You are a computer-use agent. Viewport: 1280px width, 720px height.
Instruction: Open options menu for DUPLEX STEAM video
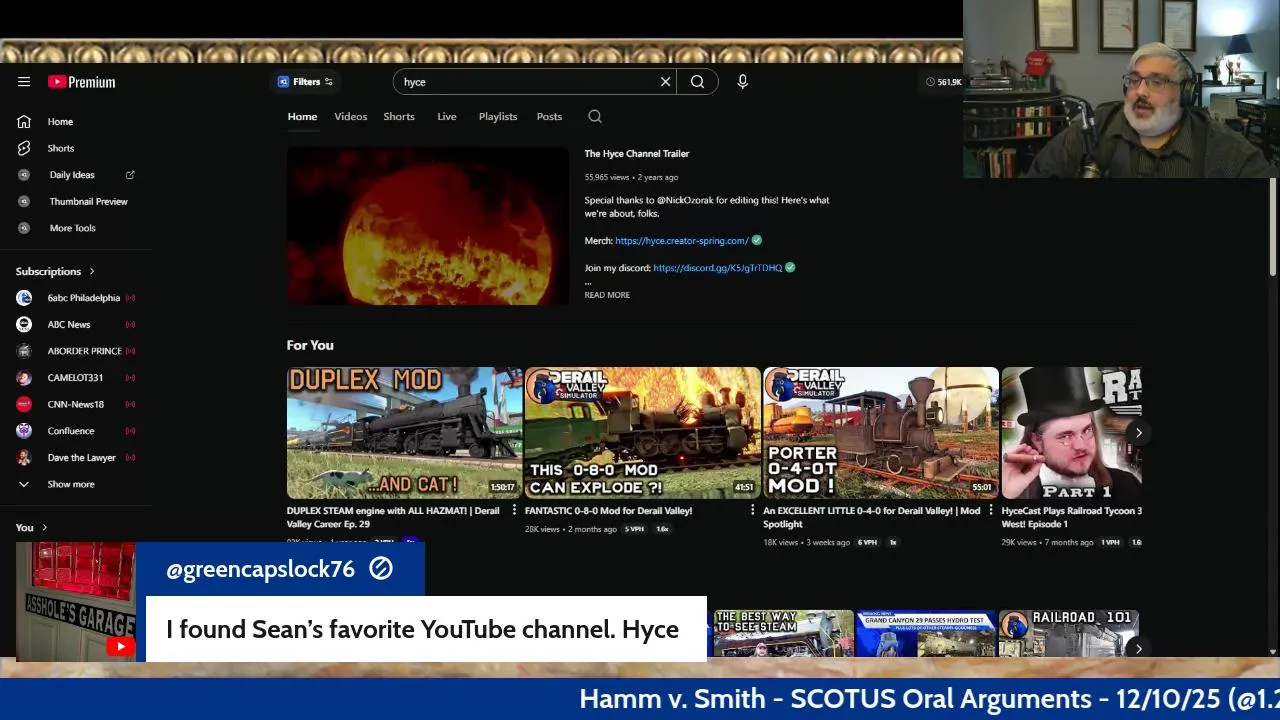(x=514, y=511)
